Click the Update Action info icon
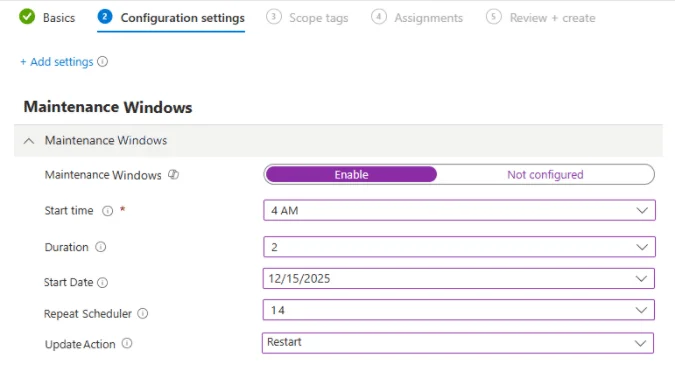675x381 pixels. tap(127, 344)
